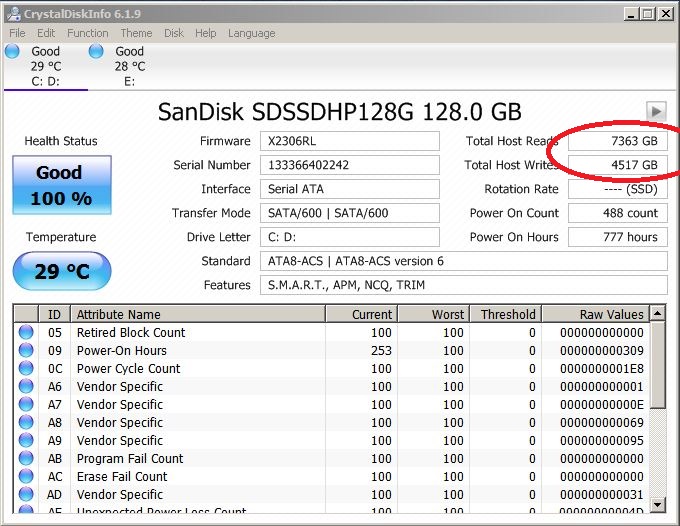Click the status orb for Power Cycle Count
The image size is (680, 526).
click(26, 368)
